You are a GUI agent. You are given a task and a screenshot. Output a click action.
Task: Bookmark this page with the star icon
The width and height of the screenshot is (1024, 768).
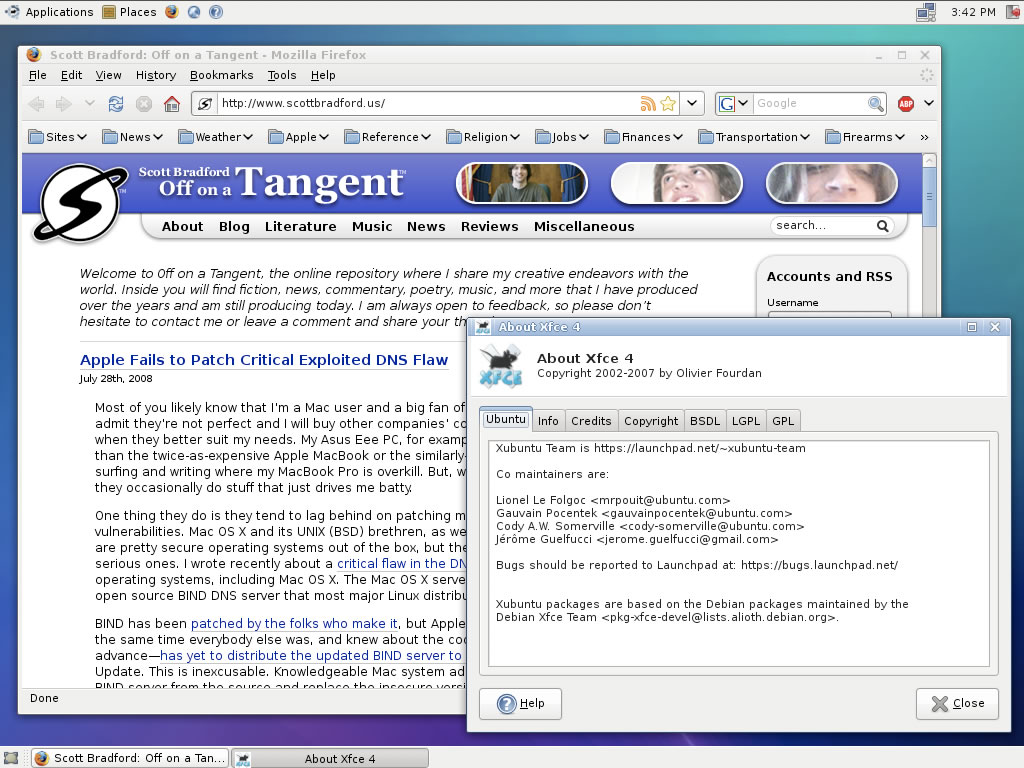668,103
